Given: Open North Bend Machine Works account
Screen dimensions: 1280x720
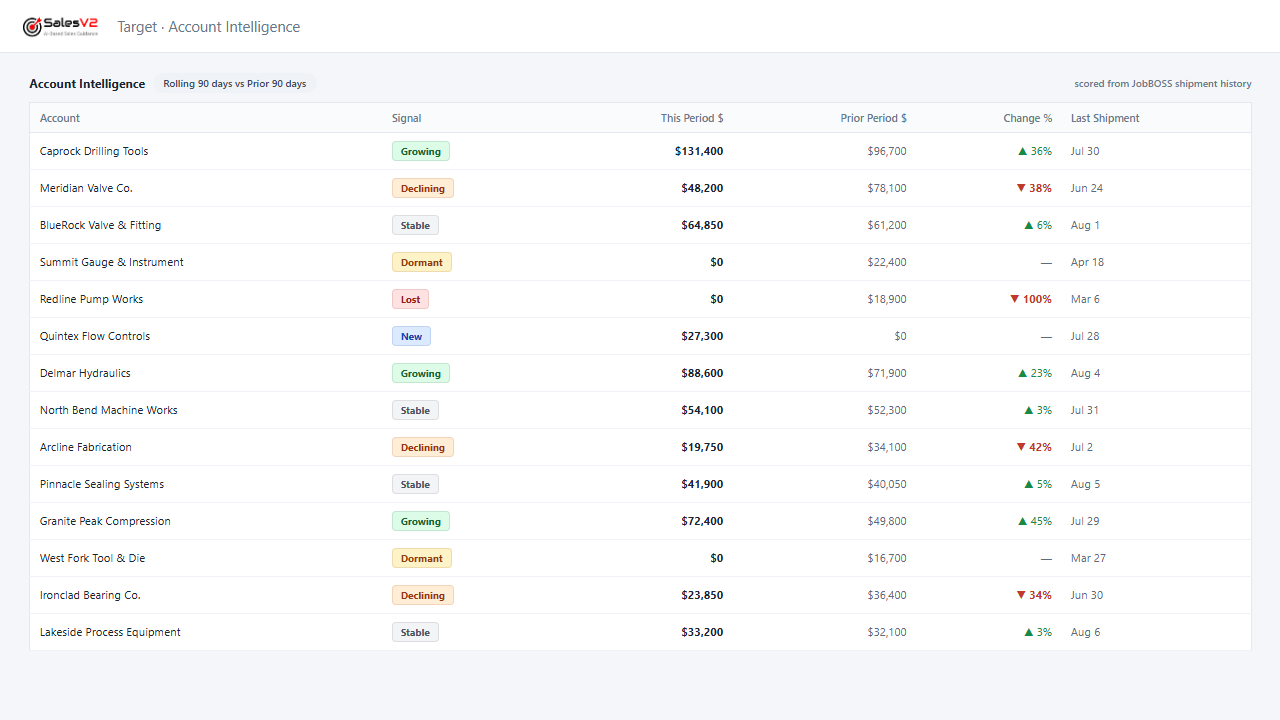Looking at the screenshot, I should point(109,410).
